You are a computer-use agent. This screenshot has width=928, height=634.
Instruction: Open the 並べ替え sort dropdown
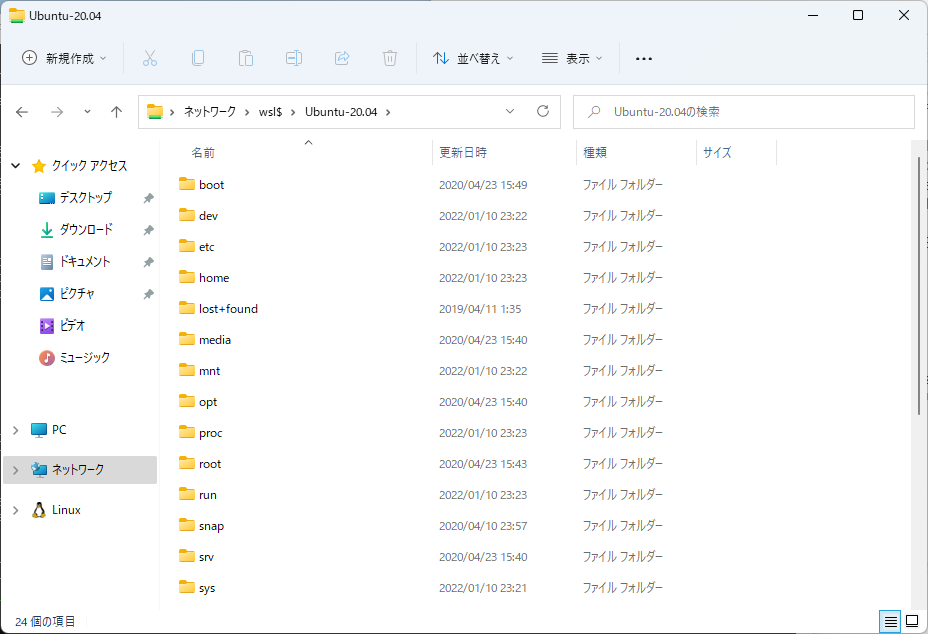coord(473,58)
